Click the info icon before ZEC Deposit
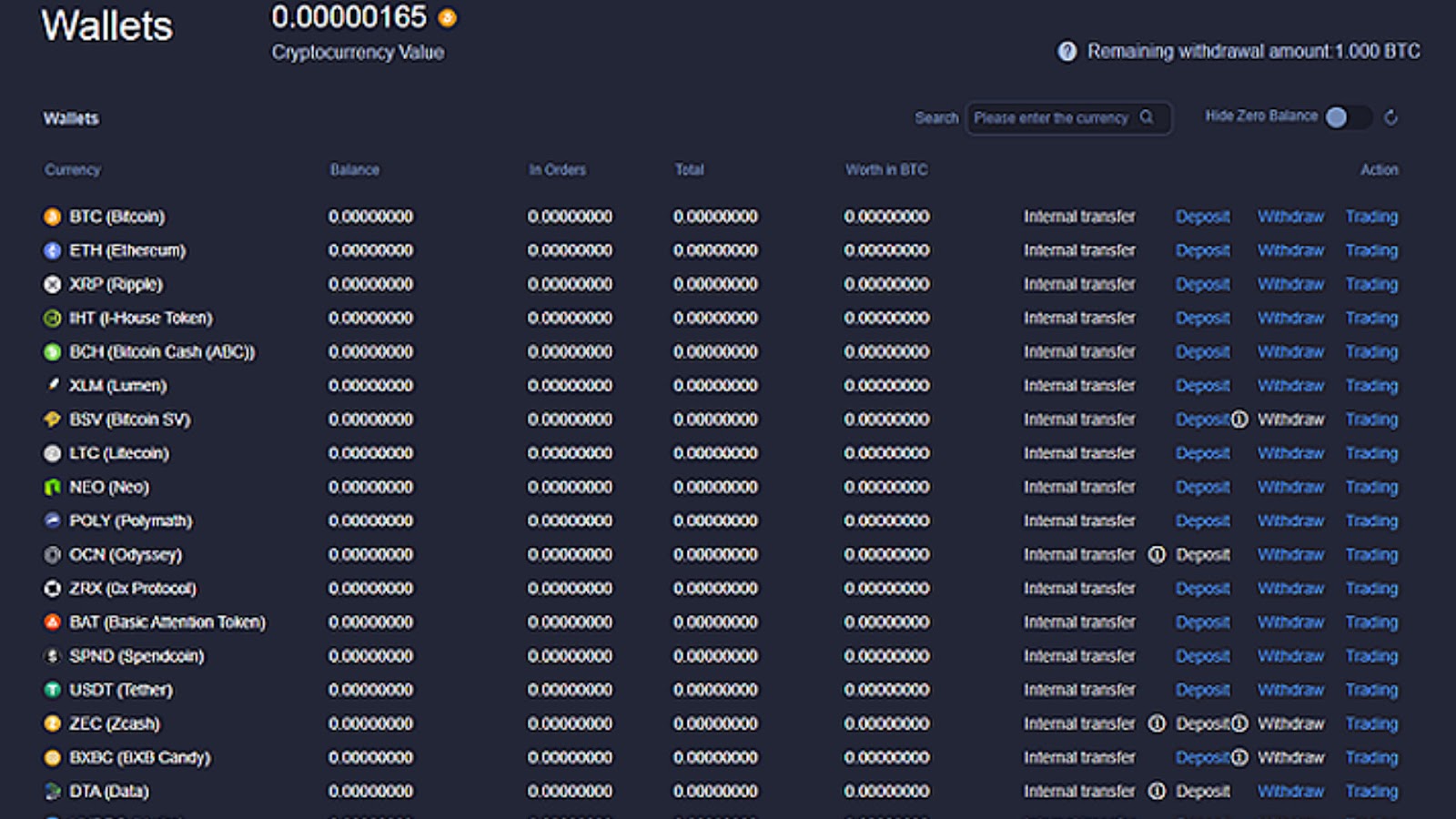Image resolution: width=1456 pixels, height=819 pixels. tap(1157, 723)
